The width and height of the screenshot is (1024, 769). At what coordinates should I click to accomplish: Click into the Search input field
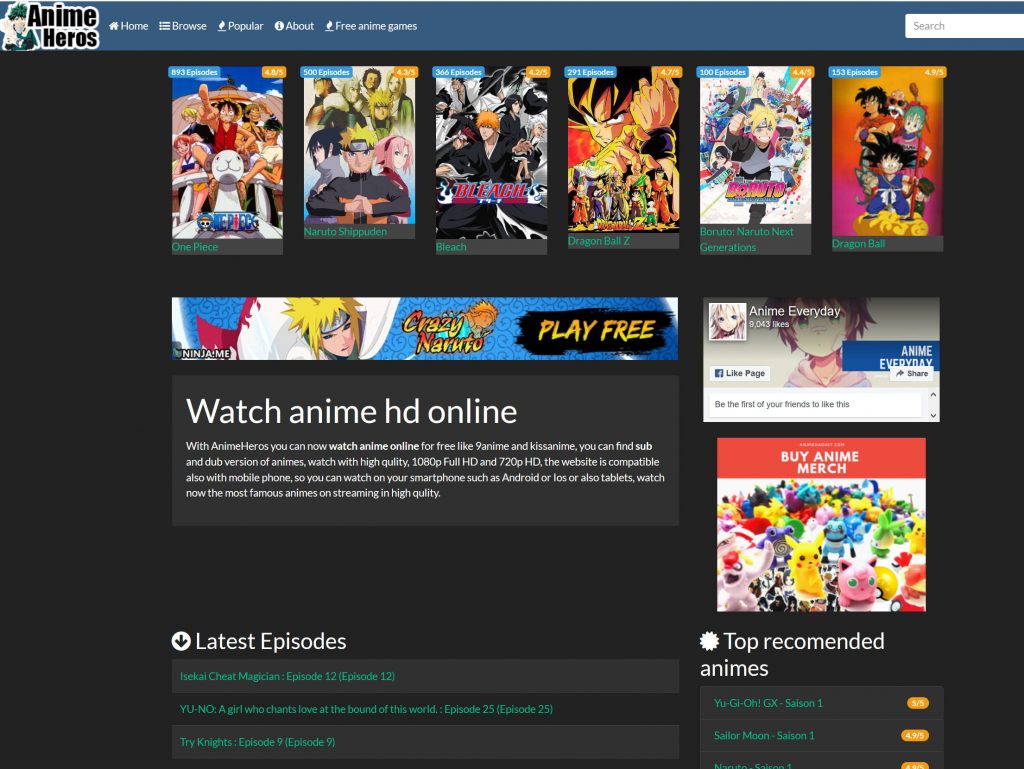(964, 26)
